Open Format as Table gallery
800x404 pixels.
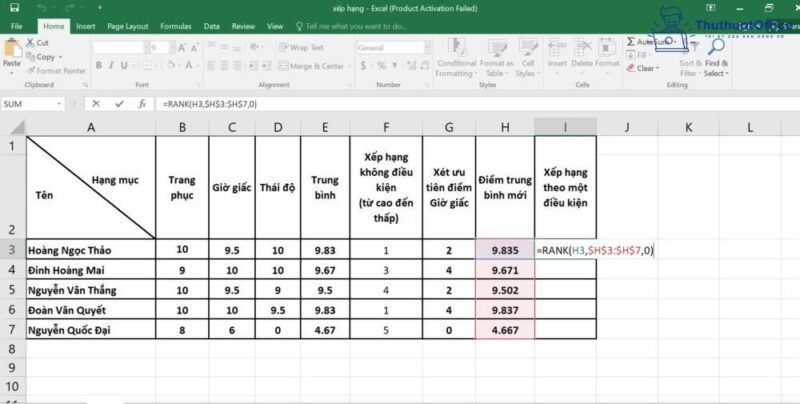click(496, 57)
